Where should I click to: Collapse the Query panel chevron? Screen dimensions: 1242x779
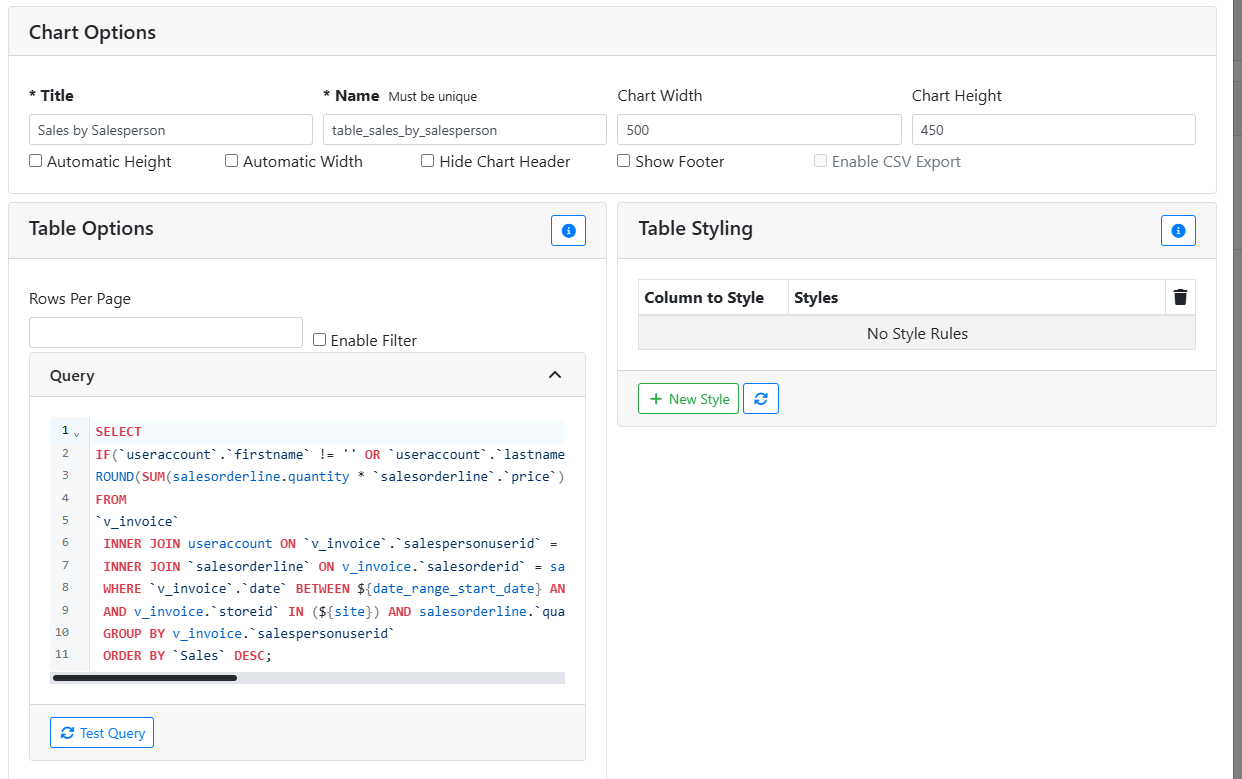click(x=555, y=375)
